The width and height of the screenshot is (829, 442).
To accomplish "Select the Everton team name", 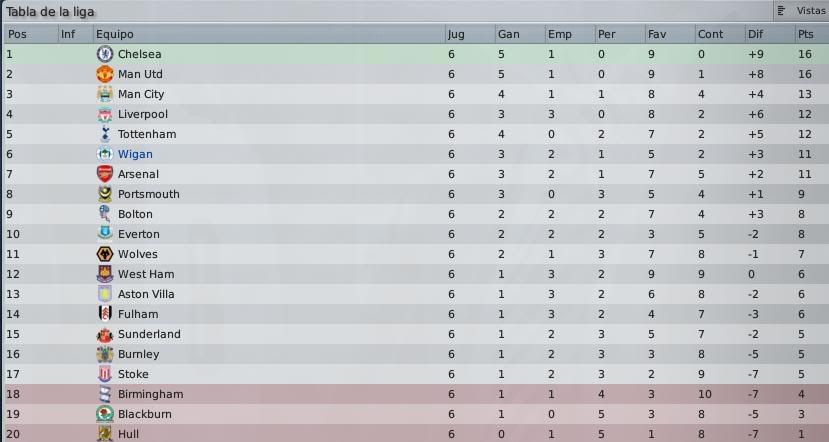I will pos(139,234).
